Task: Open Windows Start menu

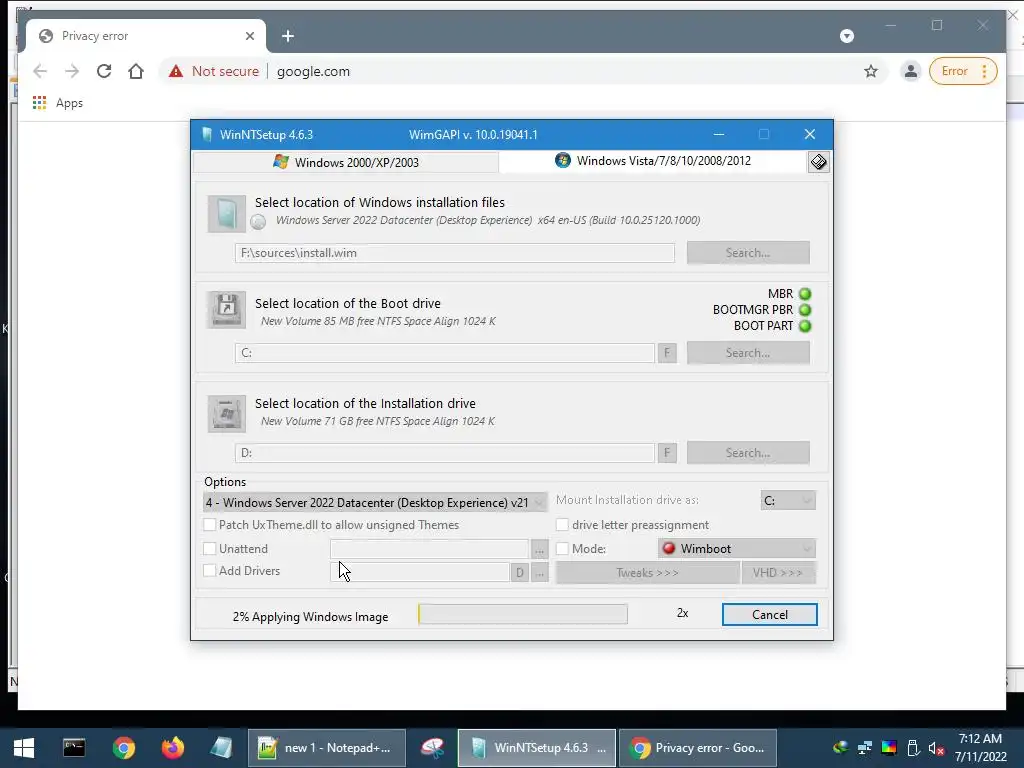Action: click(24, 748)
